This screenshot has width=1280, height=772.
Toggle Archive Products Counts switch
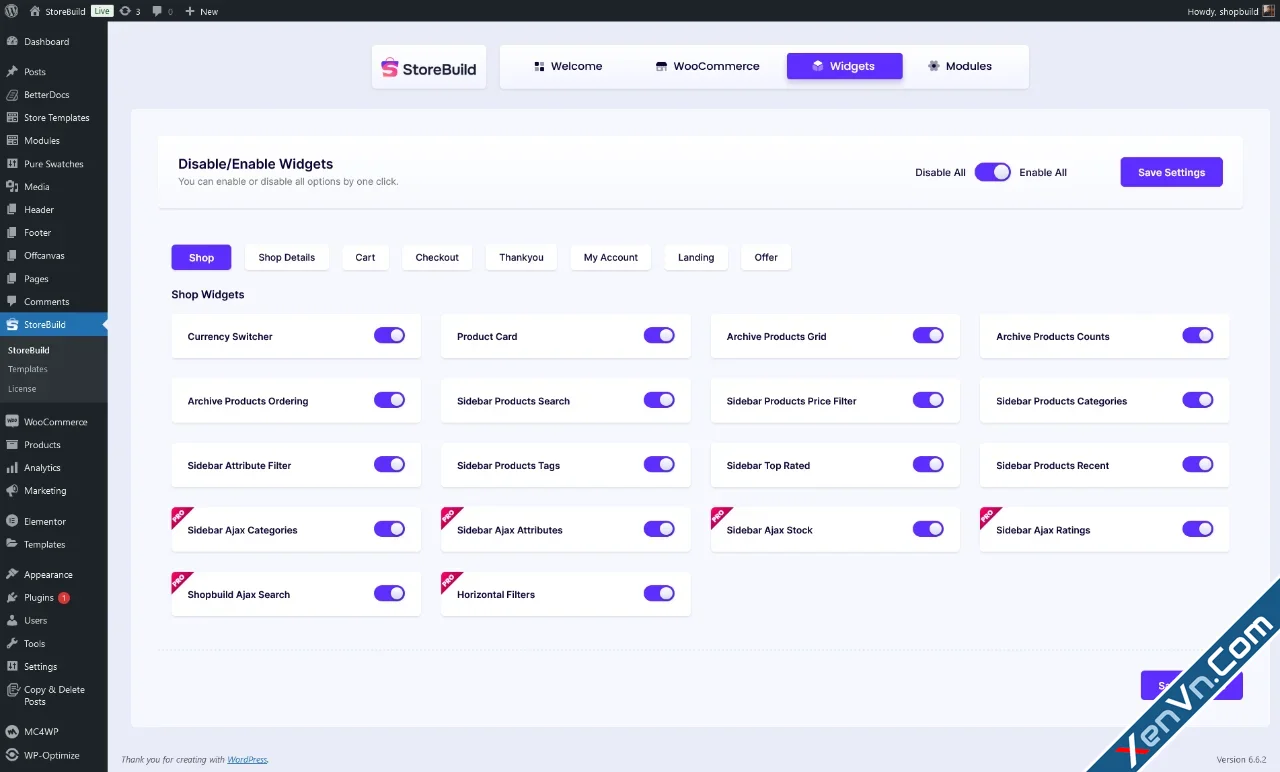point(1198,336)
